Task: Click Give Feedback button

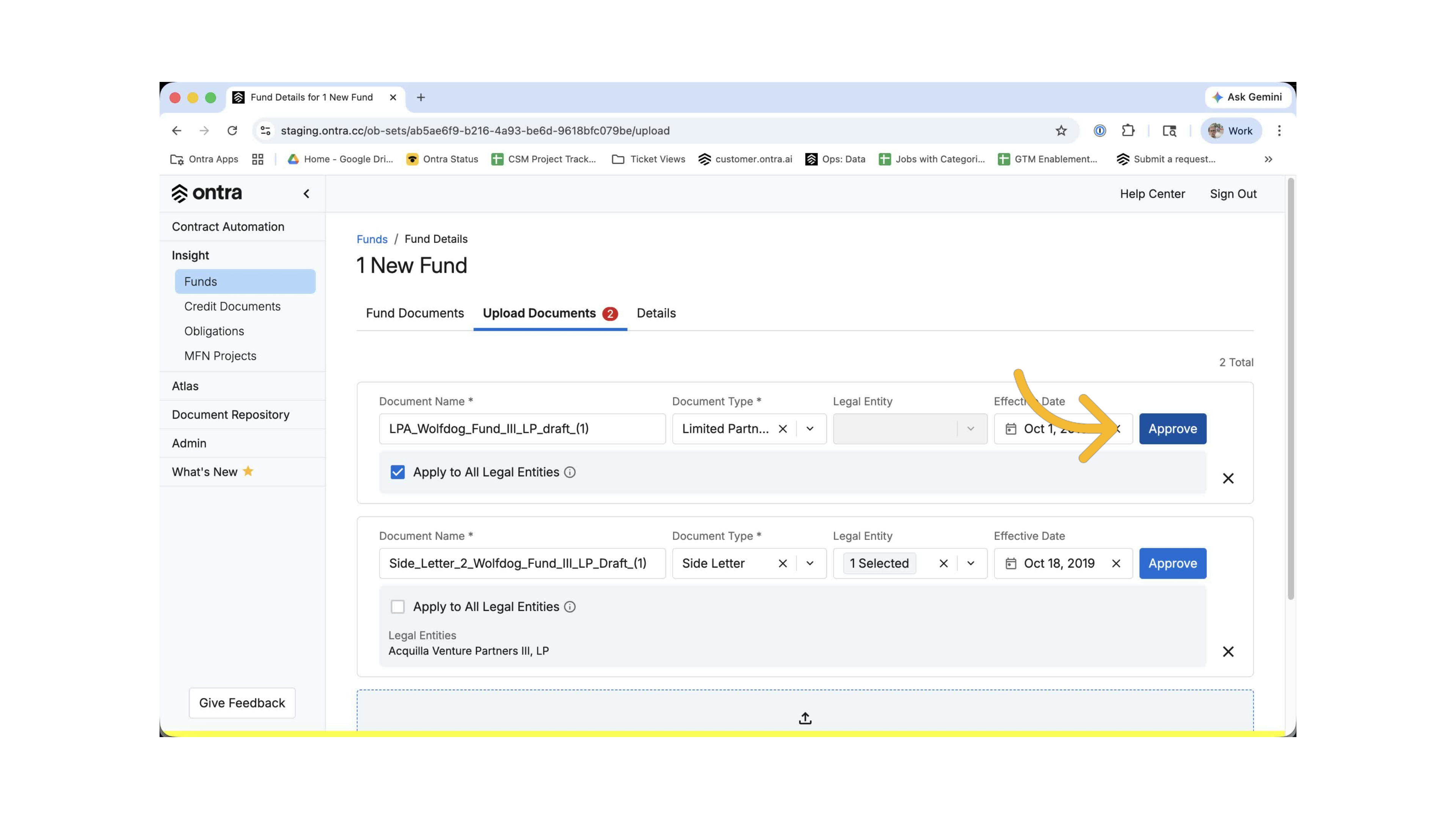Action: [242, 703]
